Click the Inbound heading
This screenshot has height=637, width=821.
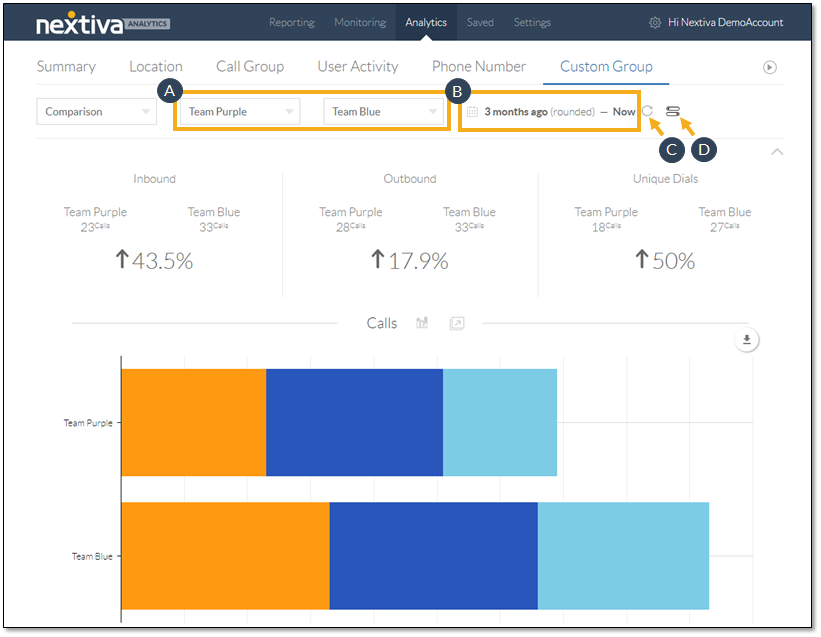pyautogui.click(x=154, y=179)
